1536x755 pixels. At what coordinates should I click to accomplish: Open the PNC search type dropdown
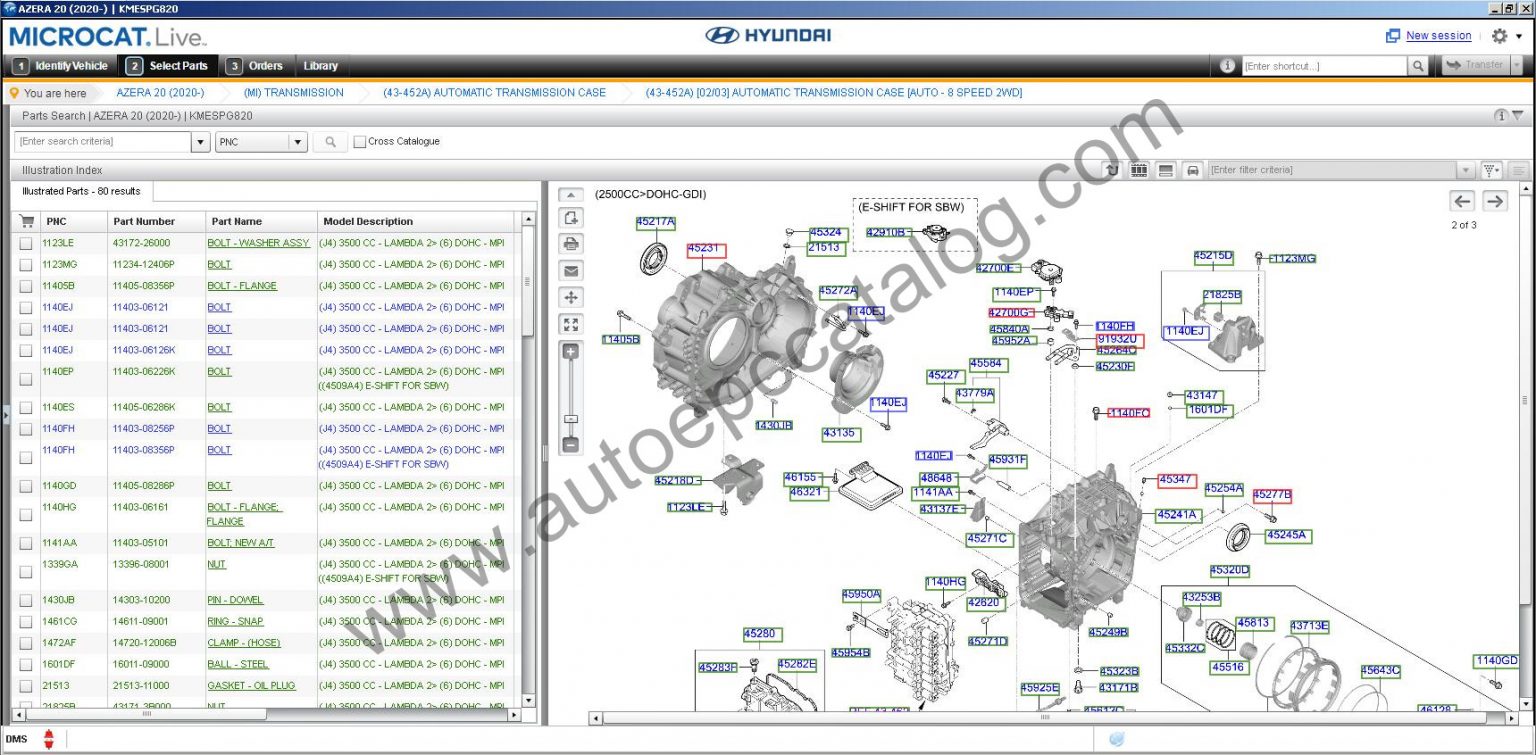(297, 142)
